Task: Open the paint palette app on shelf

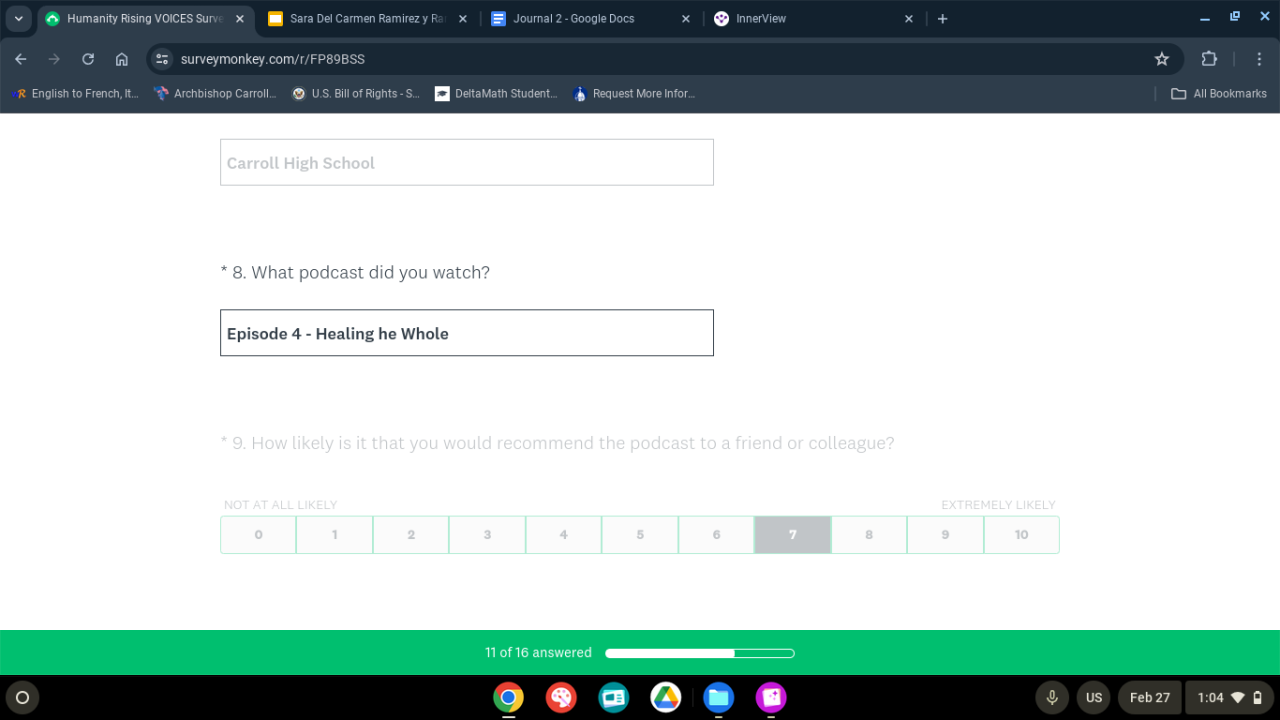Action: [x=561, y=697]
